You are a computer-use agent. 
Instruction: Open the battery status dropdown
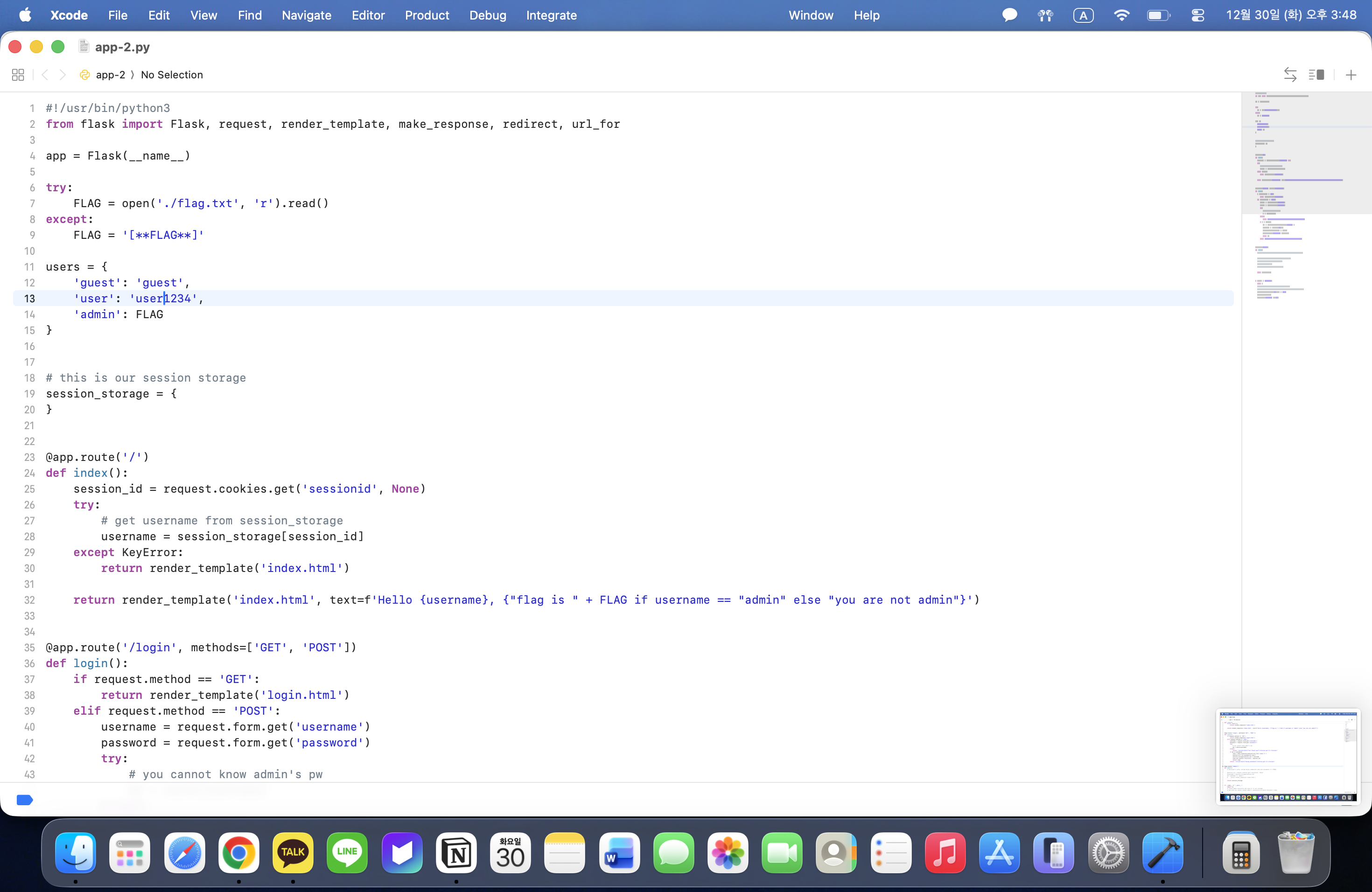[x=1158, y=15]
